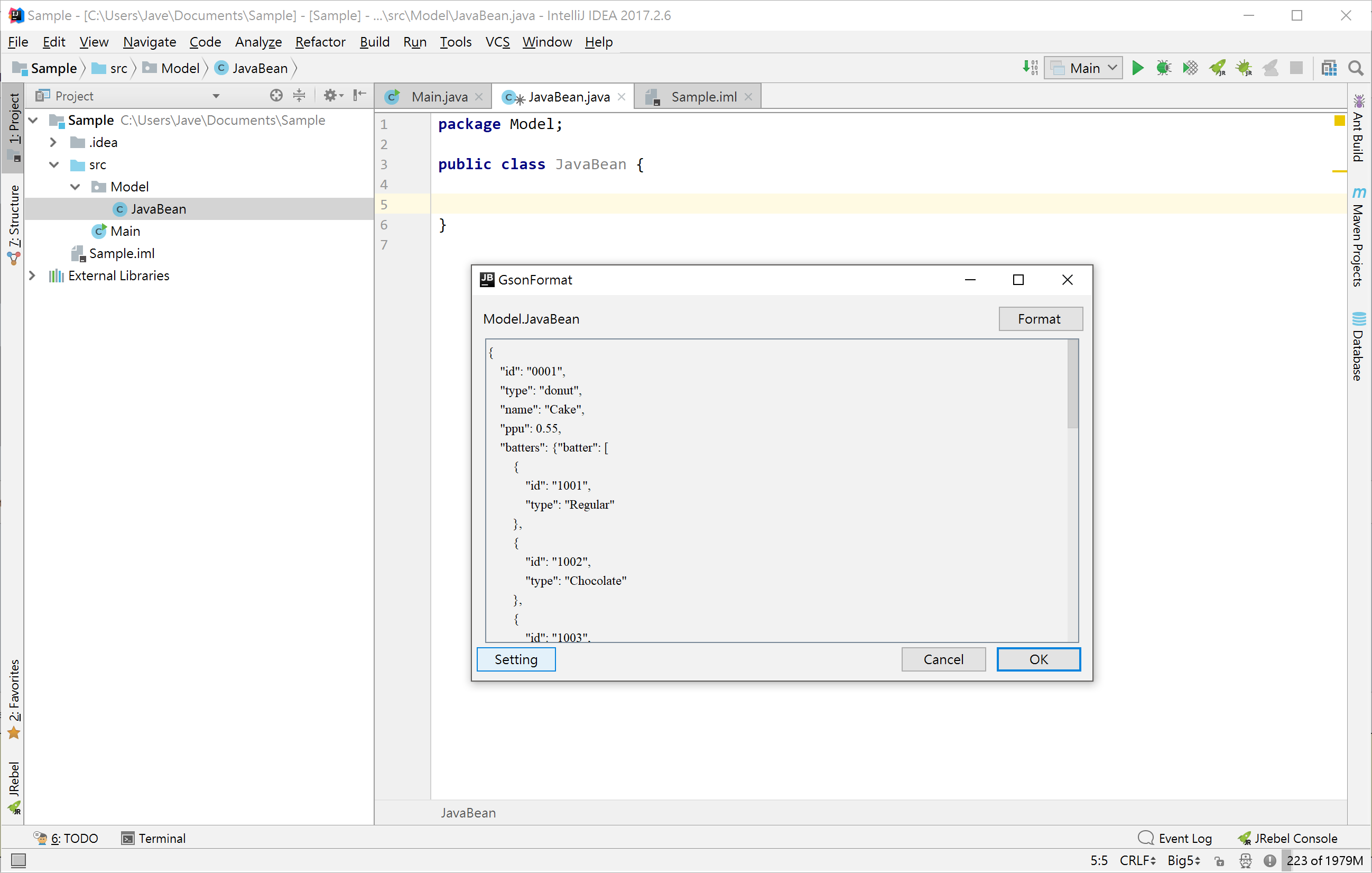Screen dimensions: 1372x873
Task: Click the Model breadcrumb in navigation bar
Action: point(171,68)
